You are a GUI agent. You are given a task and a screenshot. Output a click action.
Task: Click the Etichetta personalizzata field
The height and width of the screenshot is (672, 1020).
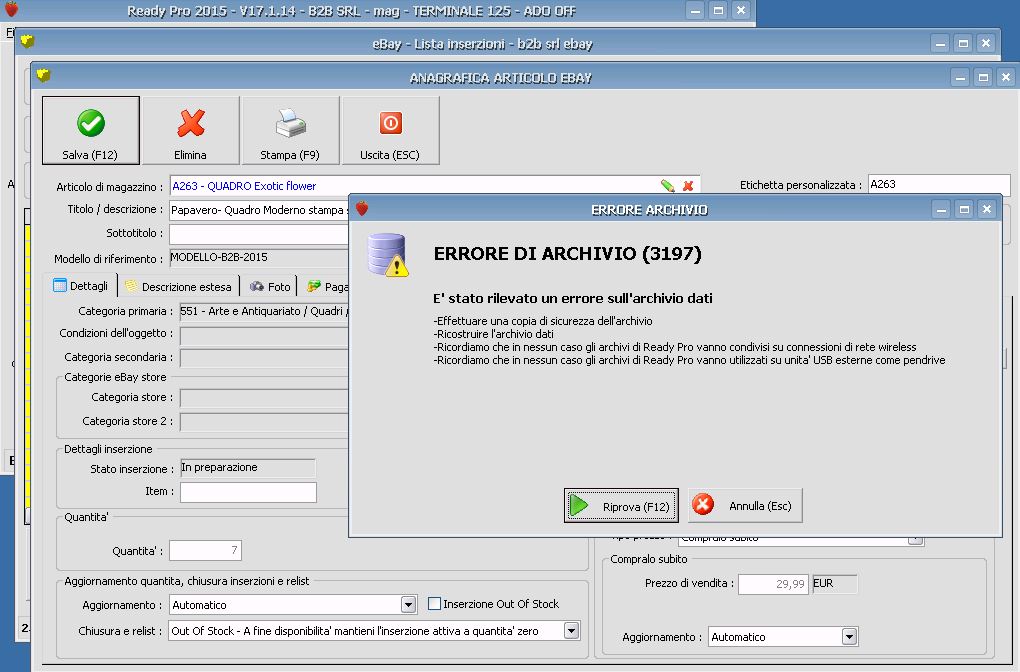pyautogui.click(x=939, y=185)
